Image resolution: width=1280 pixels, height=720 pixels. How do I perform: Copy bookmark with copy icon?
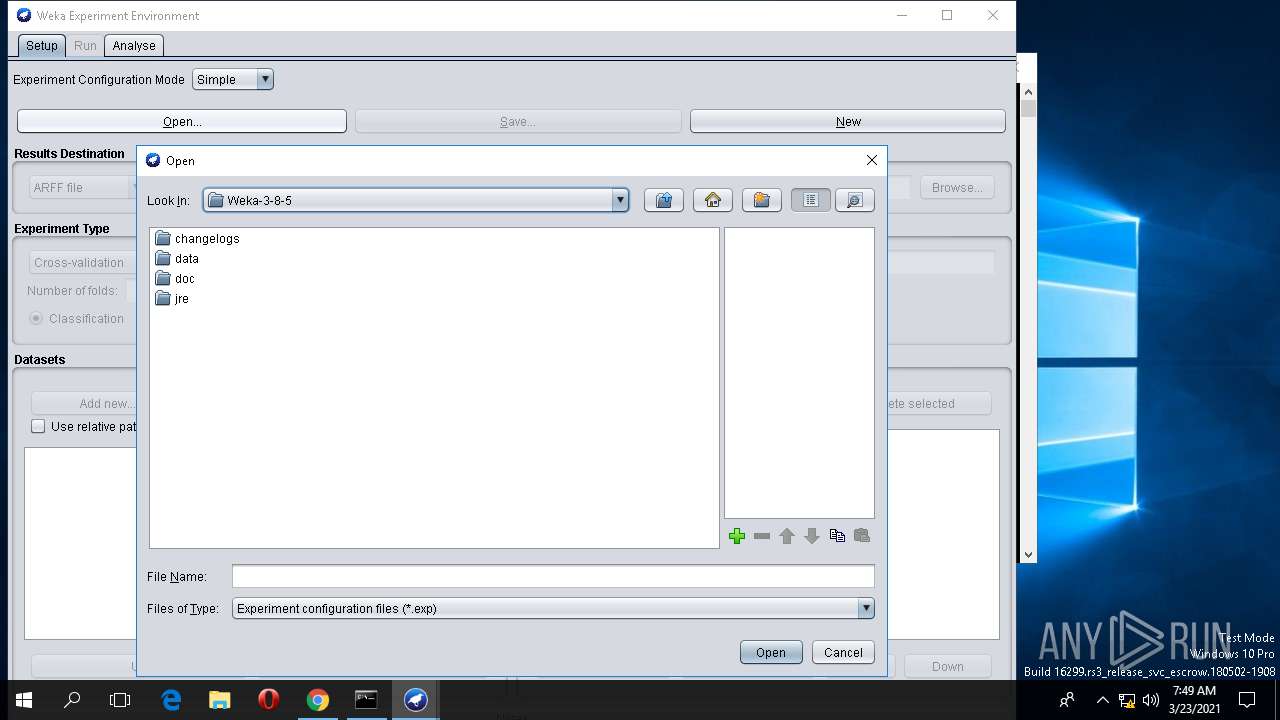pyautogui.click(x=837, y=536)
